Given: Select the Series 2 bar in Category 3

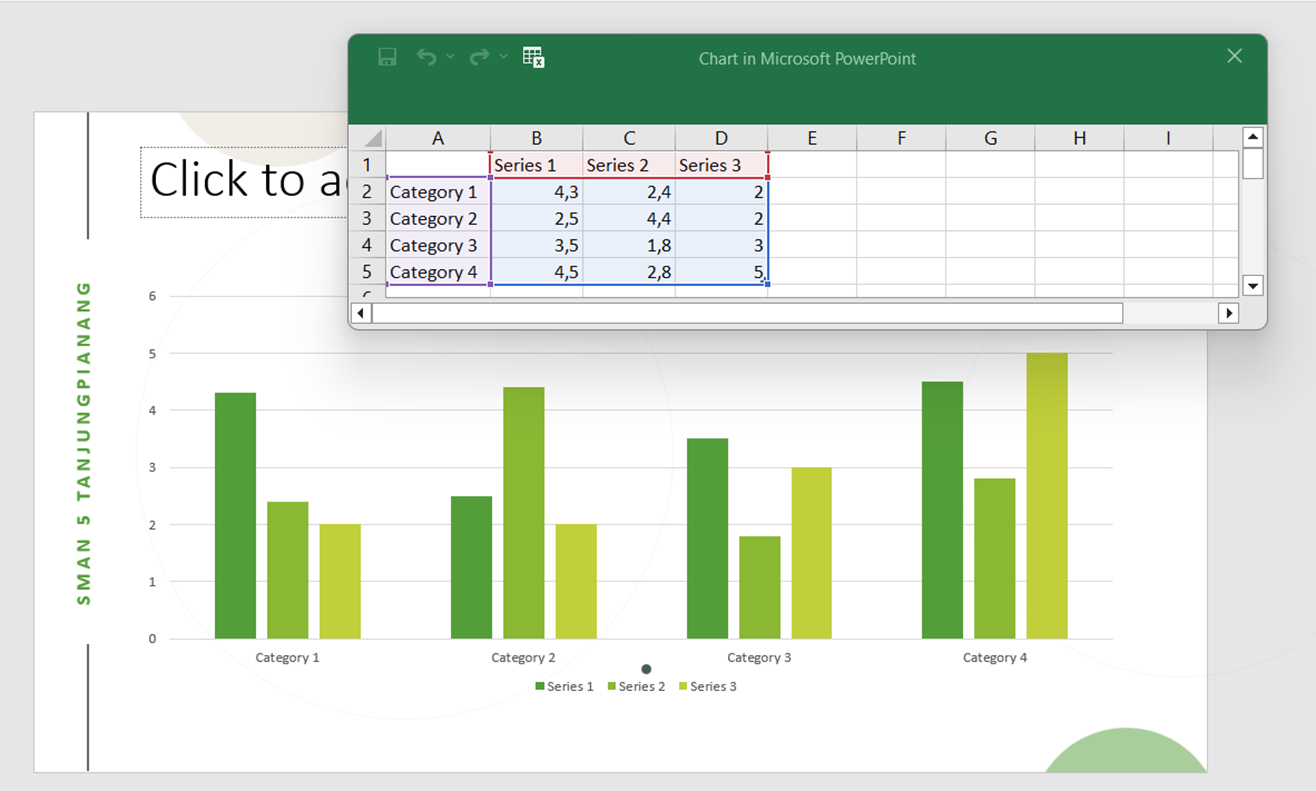Looking at the screenshot, I should [x=760, y=587].
